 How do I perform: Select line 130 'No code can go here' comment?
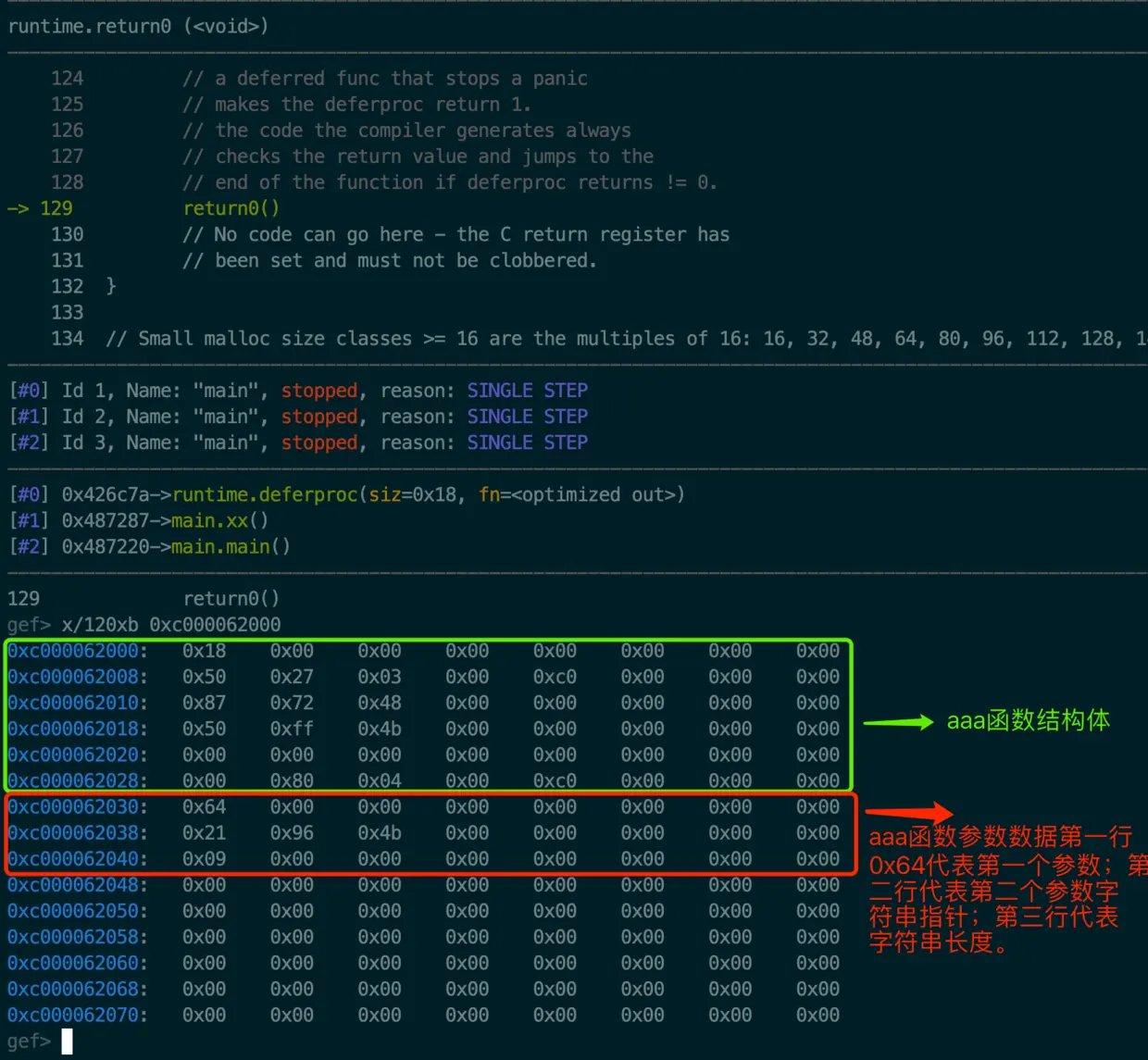coord(456,234)
